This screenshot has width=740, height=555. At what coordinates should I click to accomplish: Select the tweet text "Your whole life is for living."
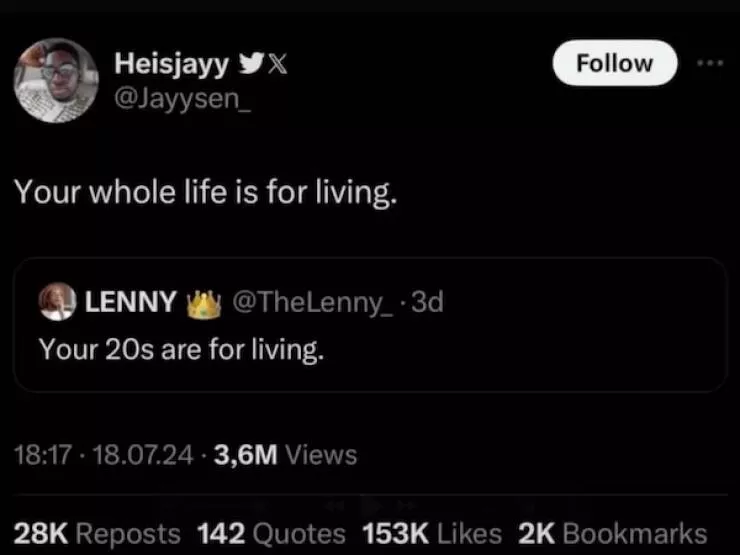205,193
